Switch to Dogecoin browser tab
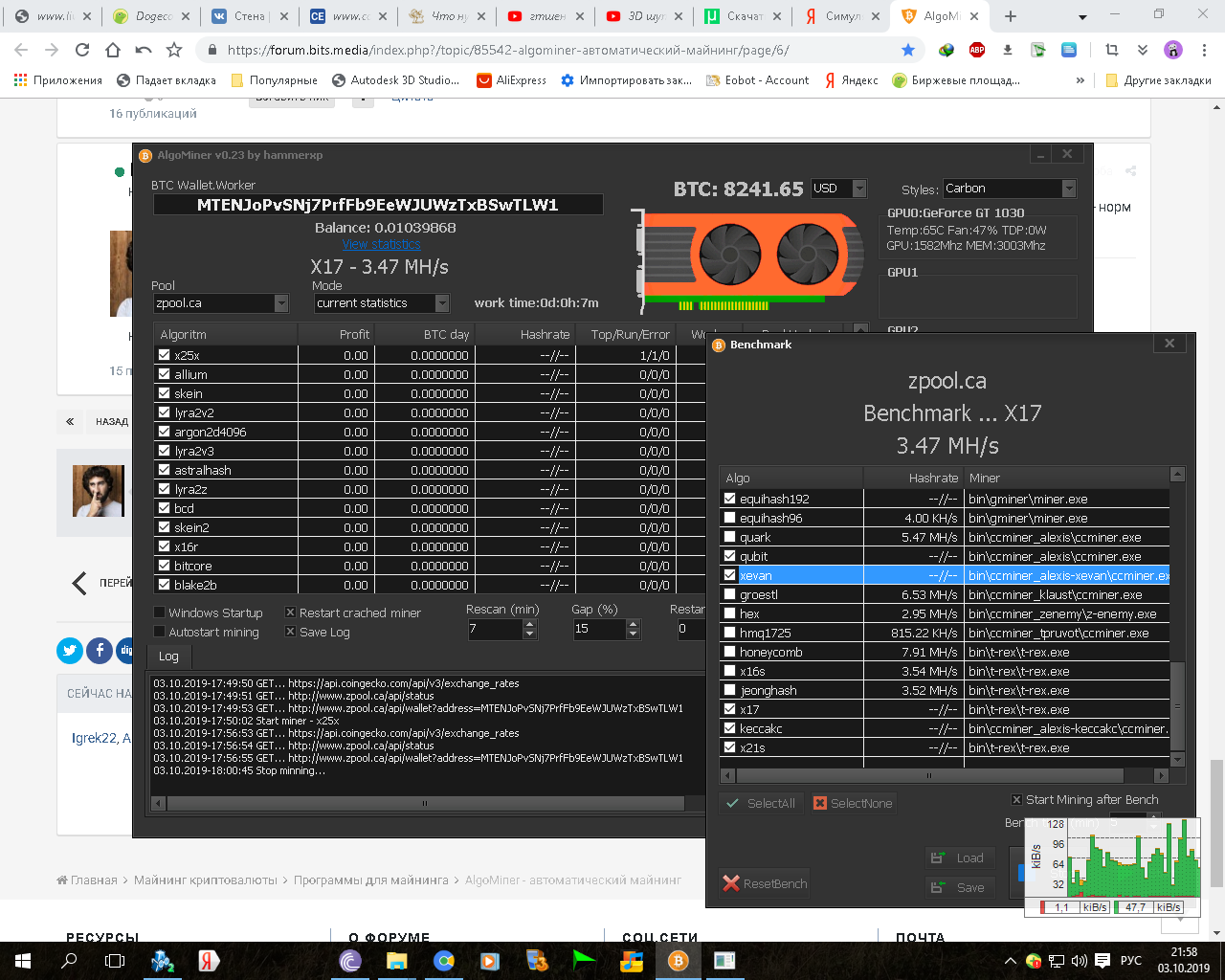The height and width of the screenshot is (980, 1225). [x=151, y=16]
